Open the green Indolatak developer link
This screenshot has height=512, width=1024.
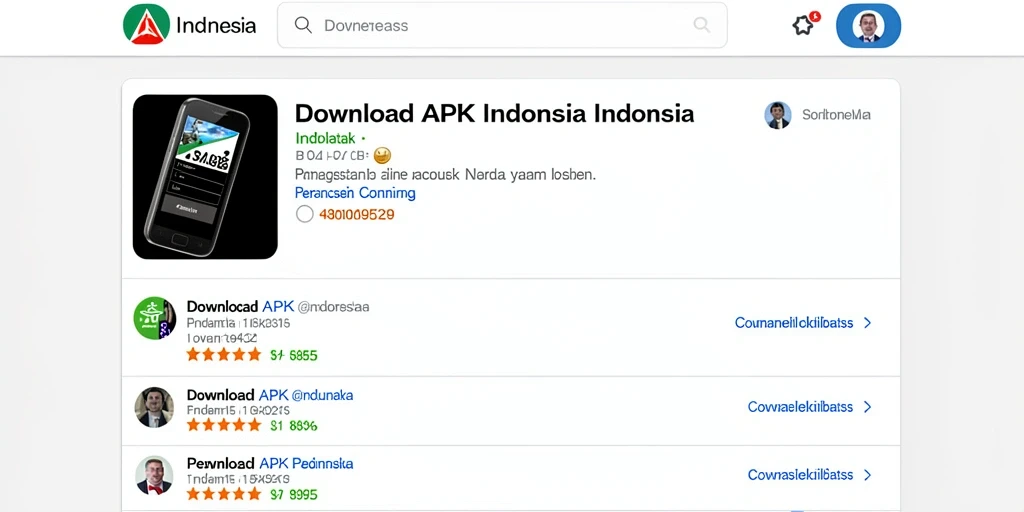click(325, 138)
